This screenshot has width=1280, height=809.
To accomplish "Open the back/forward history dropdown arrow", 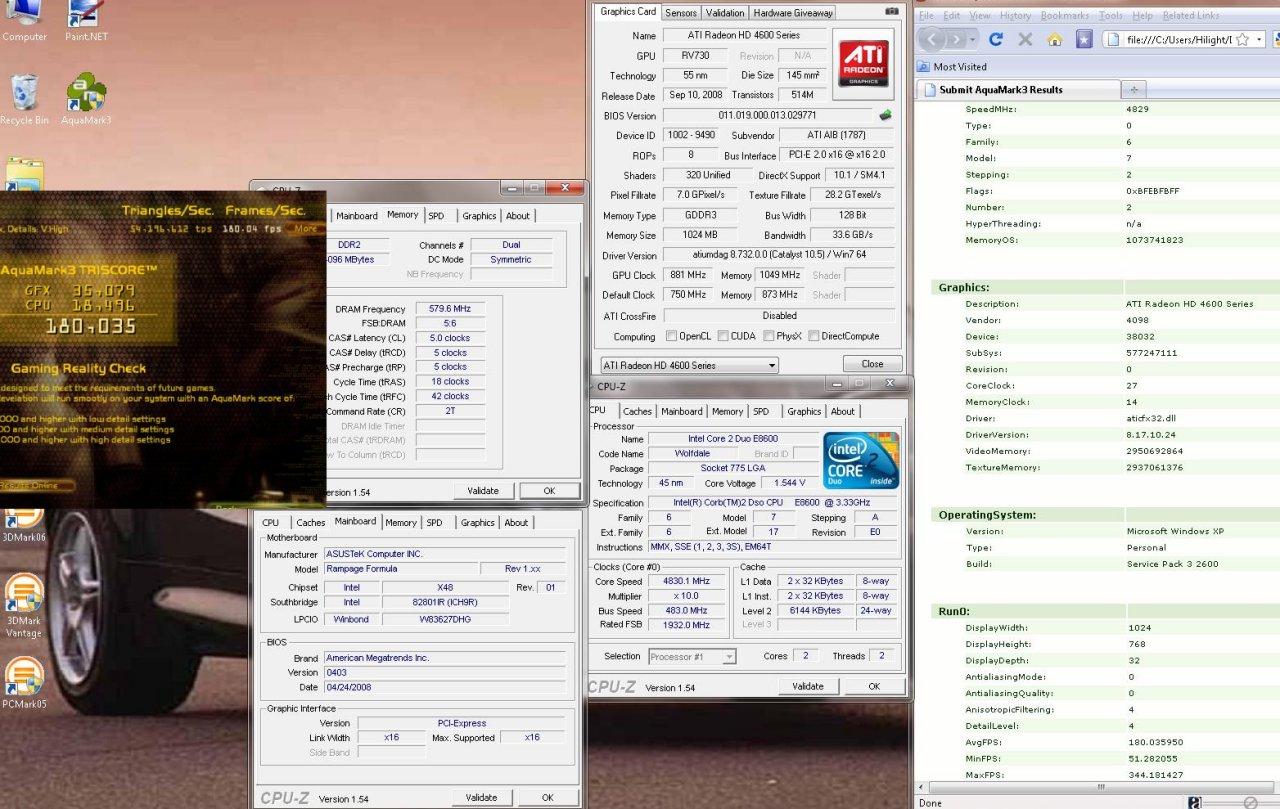I will [974, 39].
